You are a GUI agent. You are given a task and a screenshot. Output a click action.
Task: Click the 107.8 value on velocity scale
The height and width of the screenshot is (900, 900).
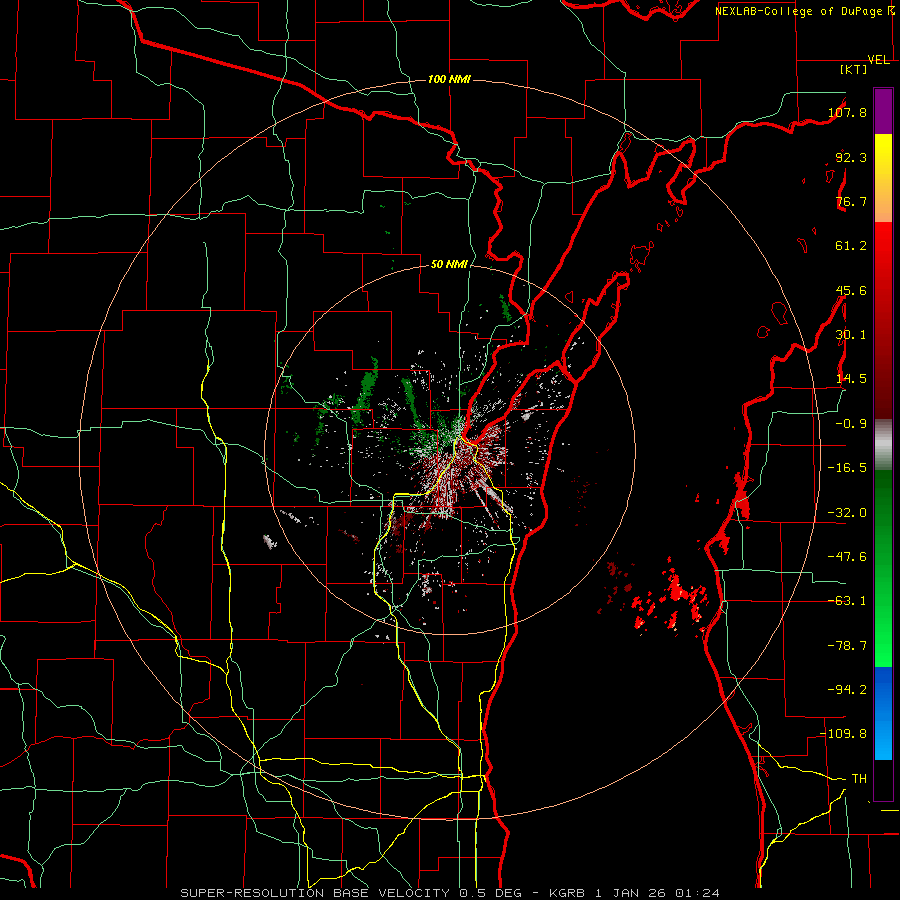tap(847, 112)
